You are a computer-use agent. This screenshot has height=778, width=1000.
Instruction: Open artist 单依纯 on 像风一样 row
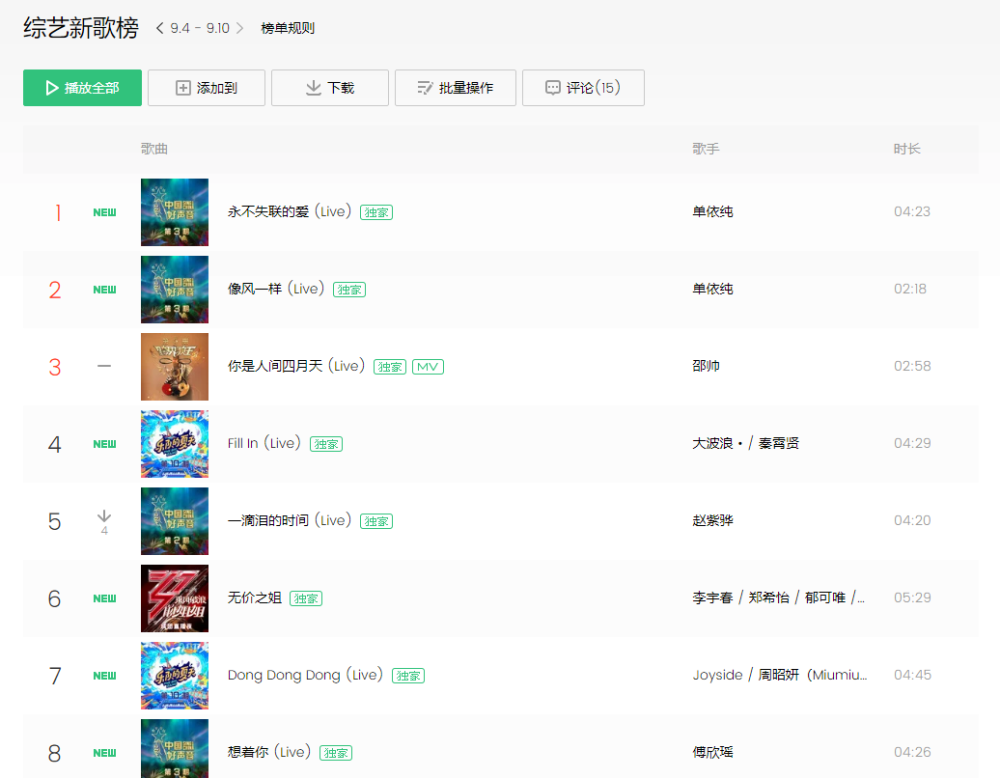click(x=712, y=289)
